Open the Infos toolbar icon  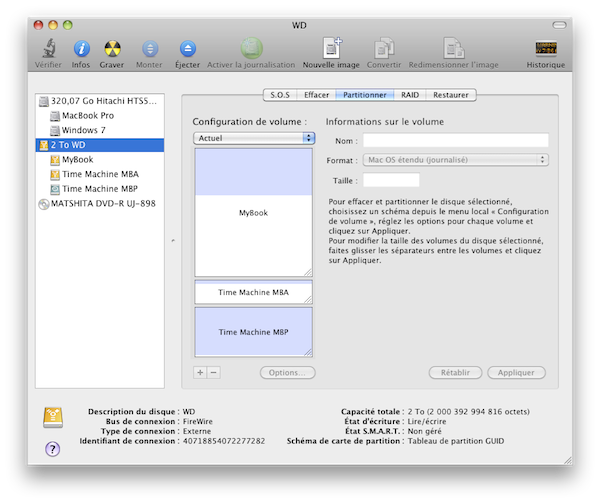82,49
